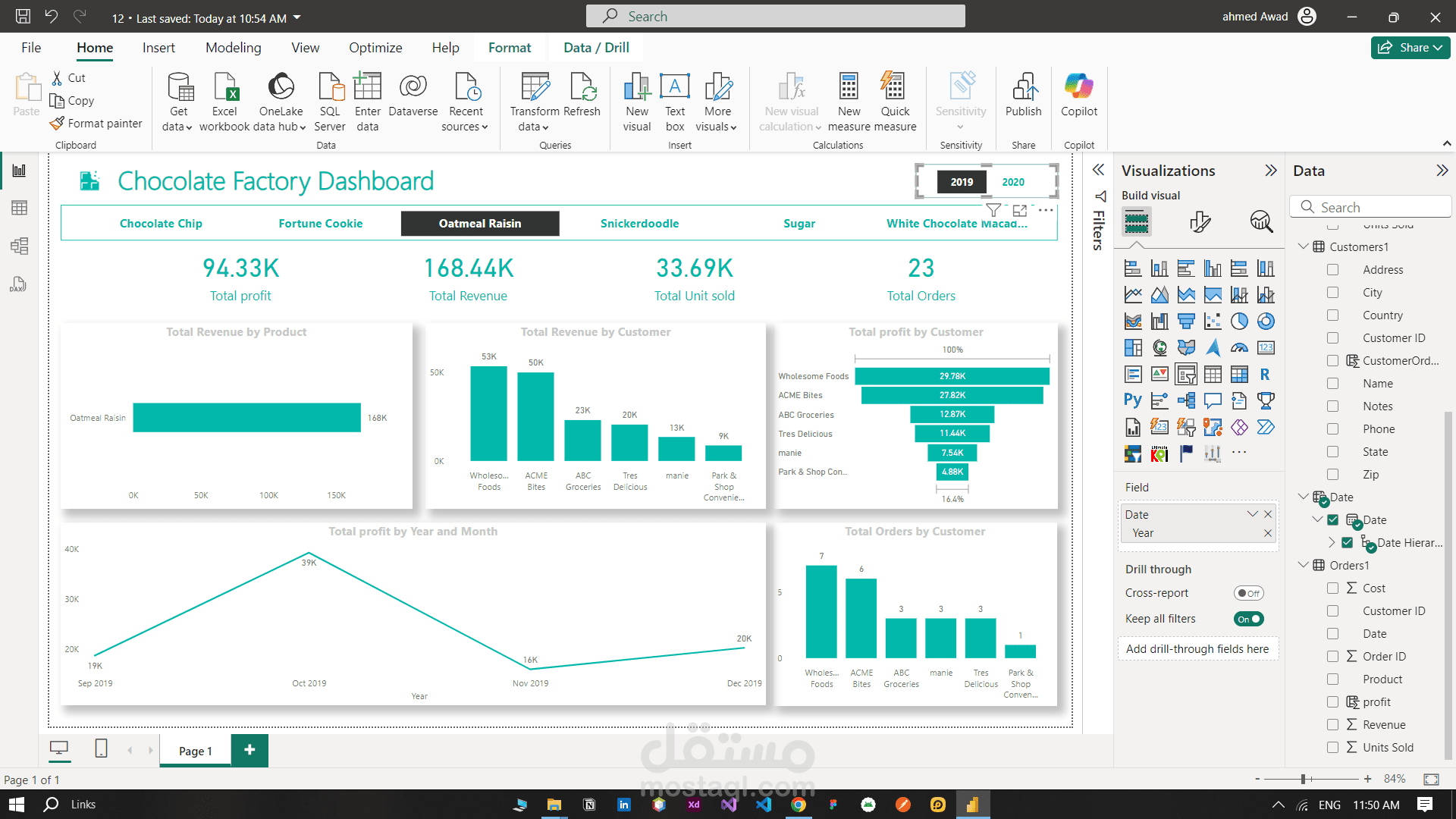The width and height of the screenshot is (1456, 819).
Task: Click the Format visual brush icon
Action: (x=1200, y=221)
